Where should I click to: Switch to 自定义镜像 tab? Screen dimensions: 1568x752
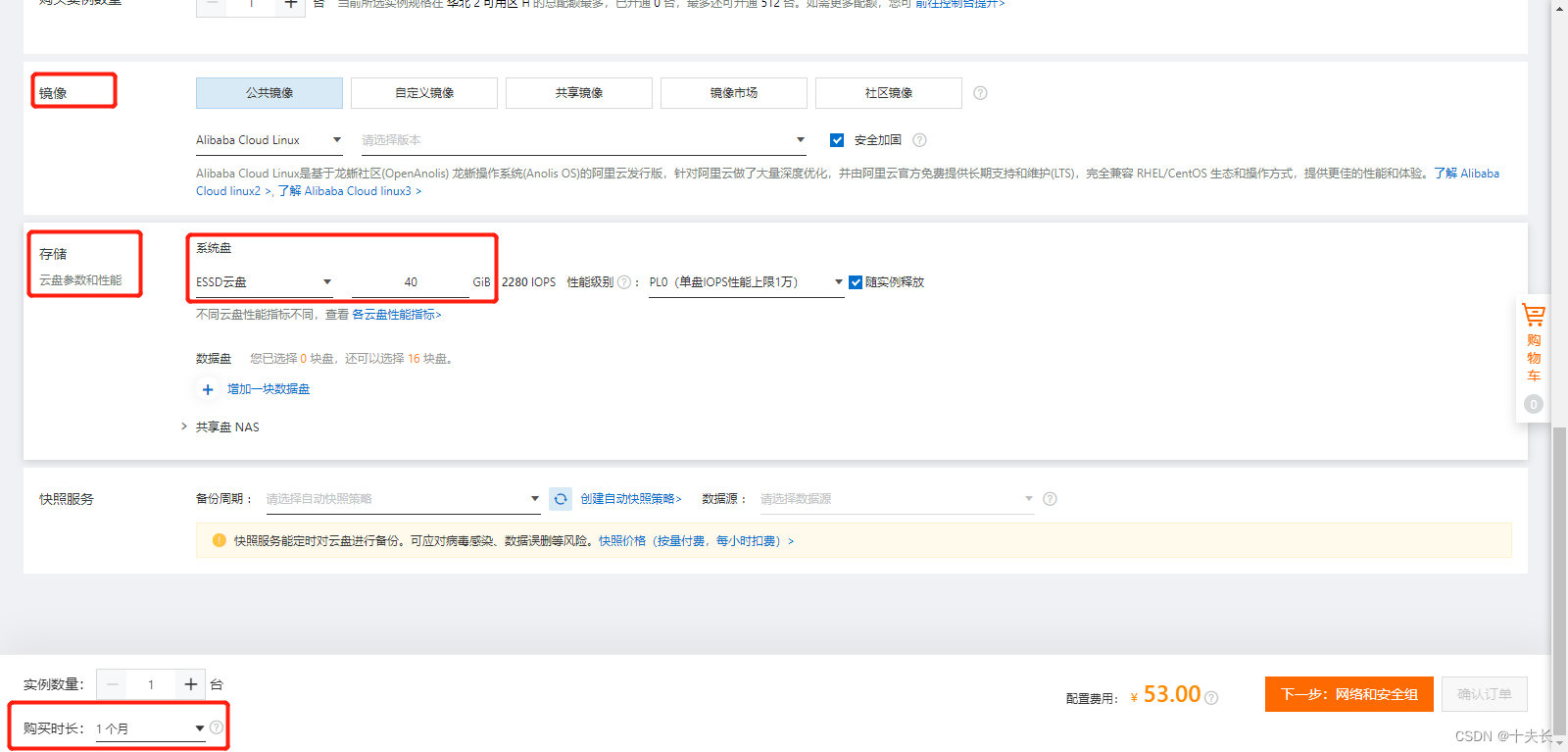click(x=424, y=93)
